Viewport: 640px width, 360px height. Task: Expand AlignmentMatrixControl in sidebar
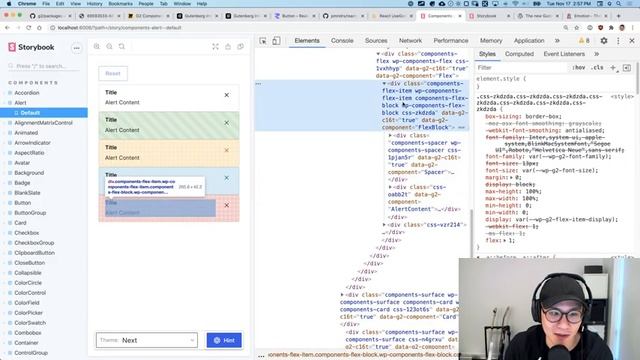coord(43,123)
